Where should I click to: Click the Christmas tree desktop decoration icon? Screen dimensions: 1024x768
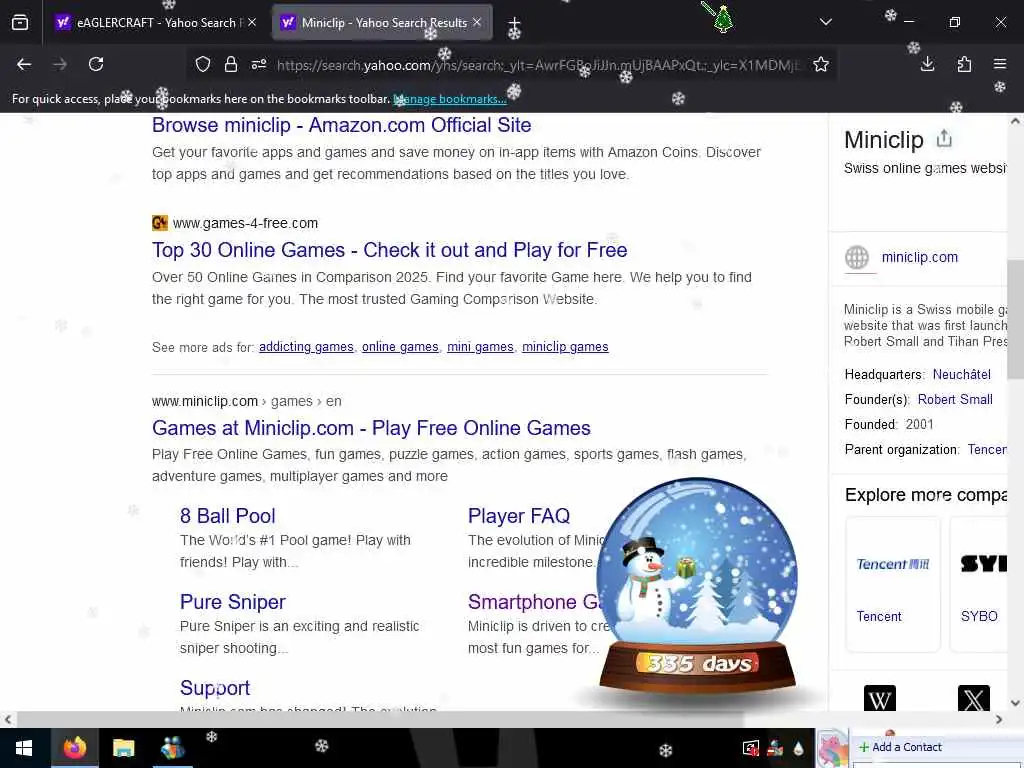[722, 18]
